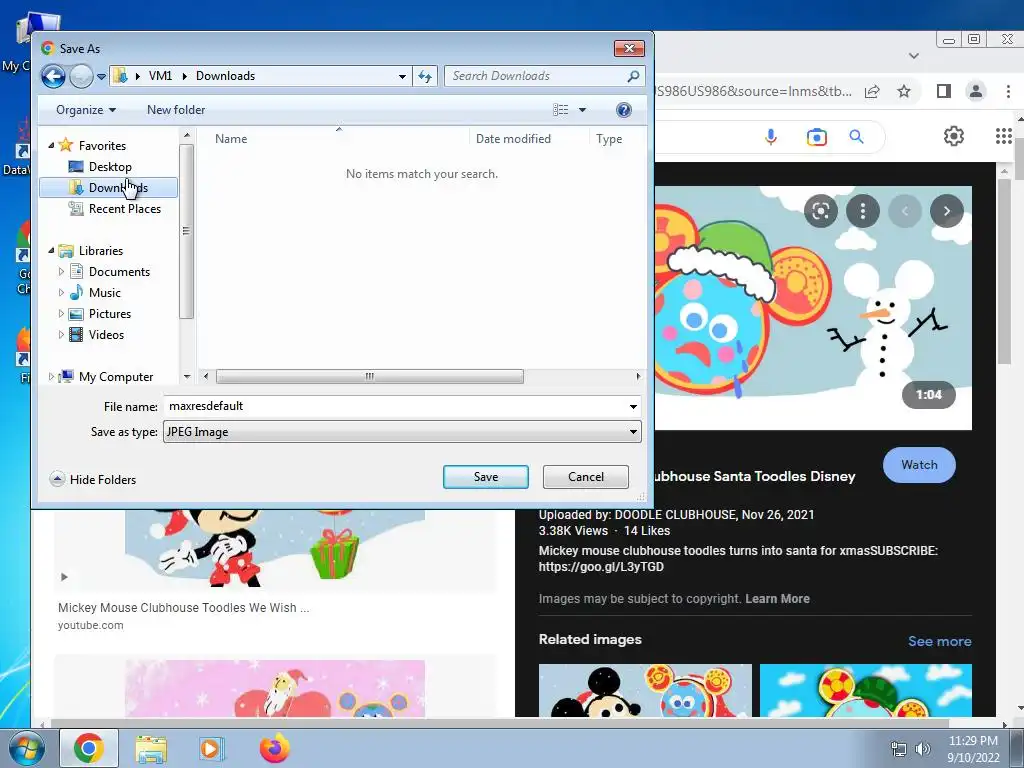1024x768 pixels.
Task: Go to next image with right arrow
Action: point(947,211)
